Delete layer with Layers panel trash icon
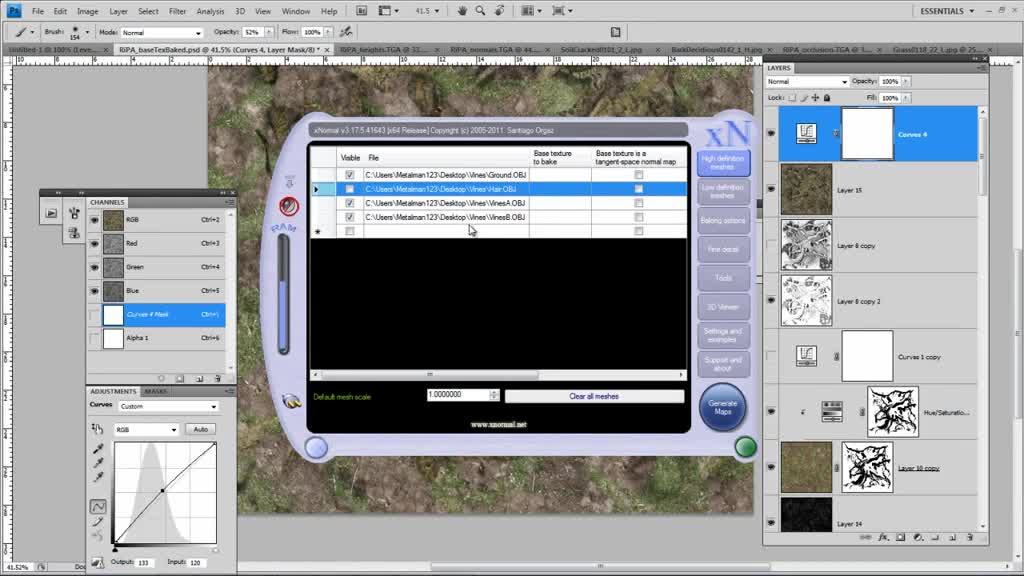Viewport: 1024px width, 576px height. point(969,537)
